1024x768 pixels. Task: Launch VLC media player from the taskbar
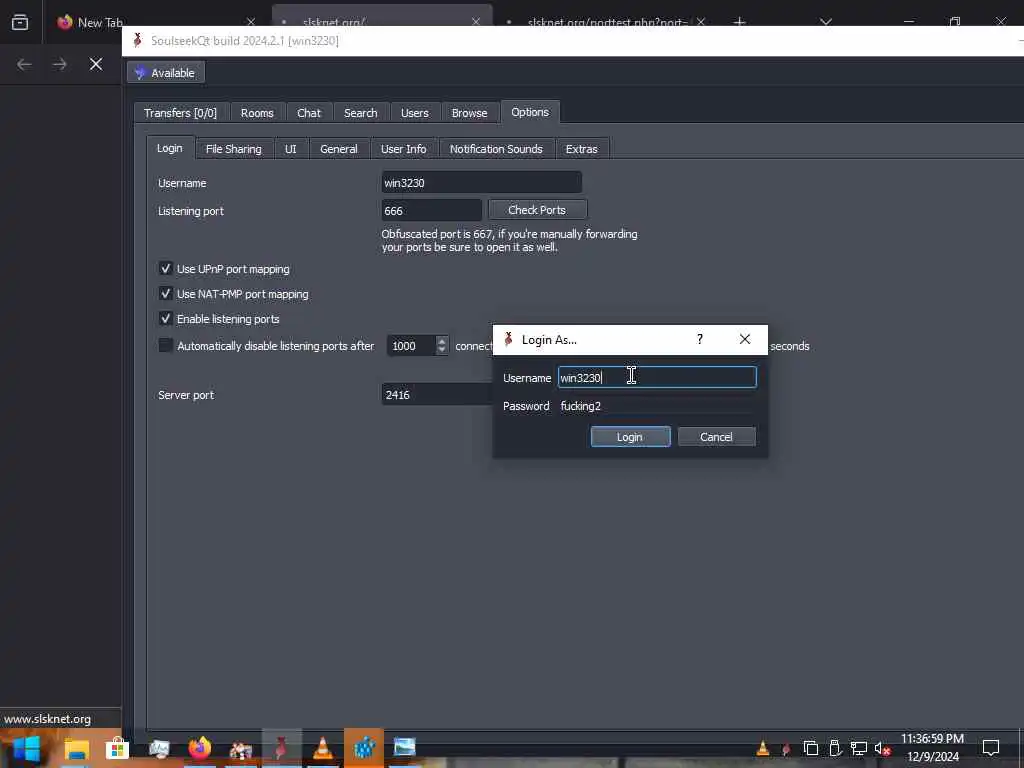(323, 748)
